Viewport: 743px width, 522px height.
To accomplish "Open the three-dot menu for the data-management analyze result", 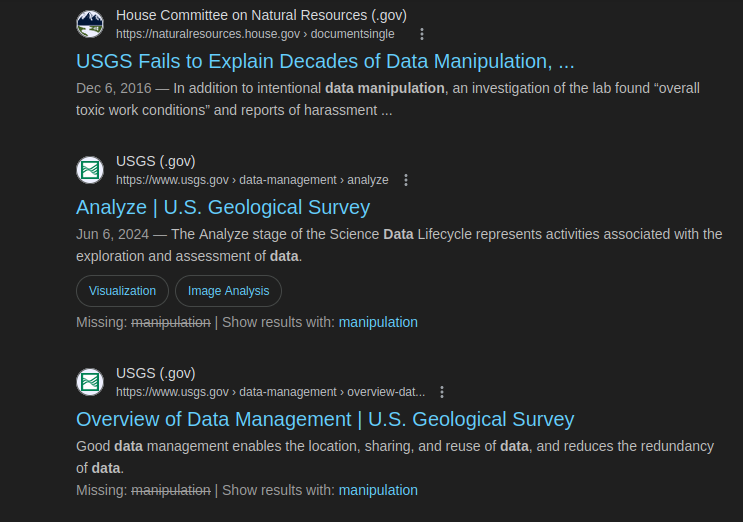I will click(x=406, y=180).
